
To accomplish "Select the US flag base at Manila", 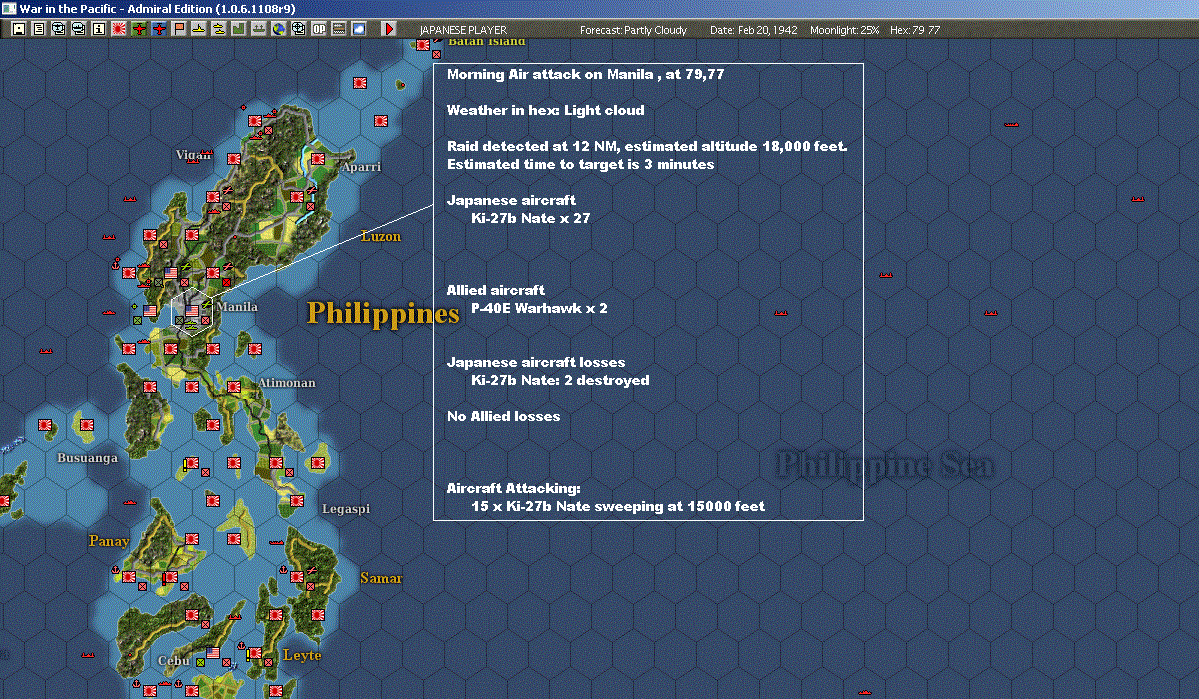I will pyautogui.click(x=192, y=311).
